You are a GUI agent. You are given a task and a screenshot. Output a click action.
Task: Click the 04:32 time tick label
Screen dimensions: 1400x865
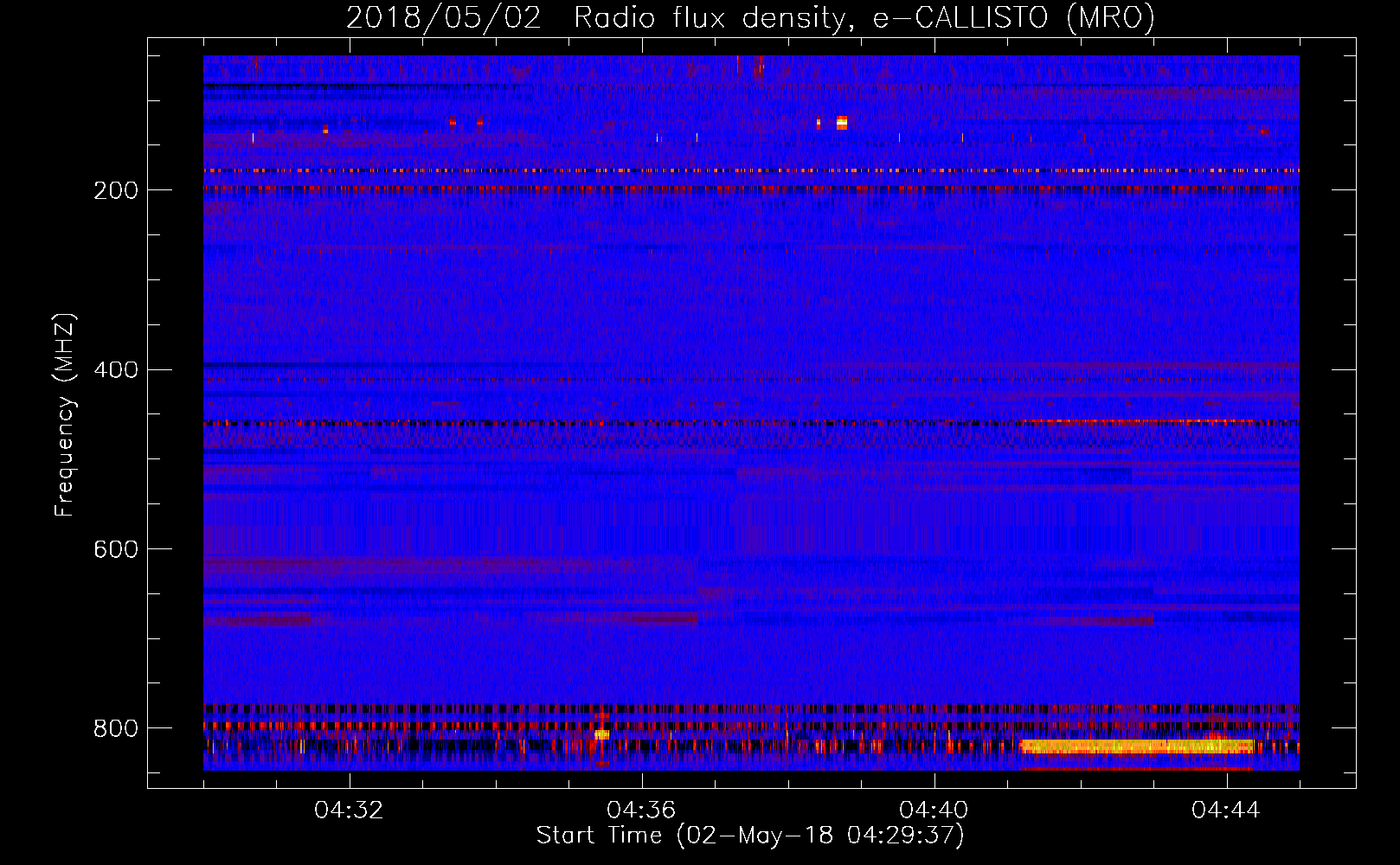point(350,811)
